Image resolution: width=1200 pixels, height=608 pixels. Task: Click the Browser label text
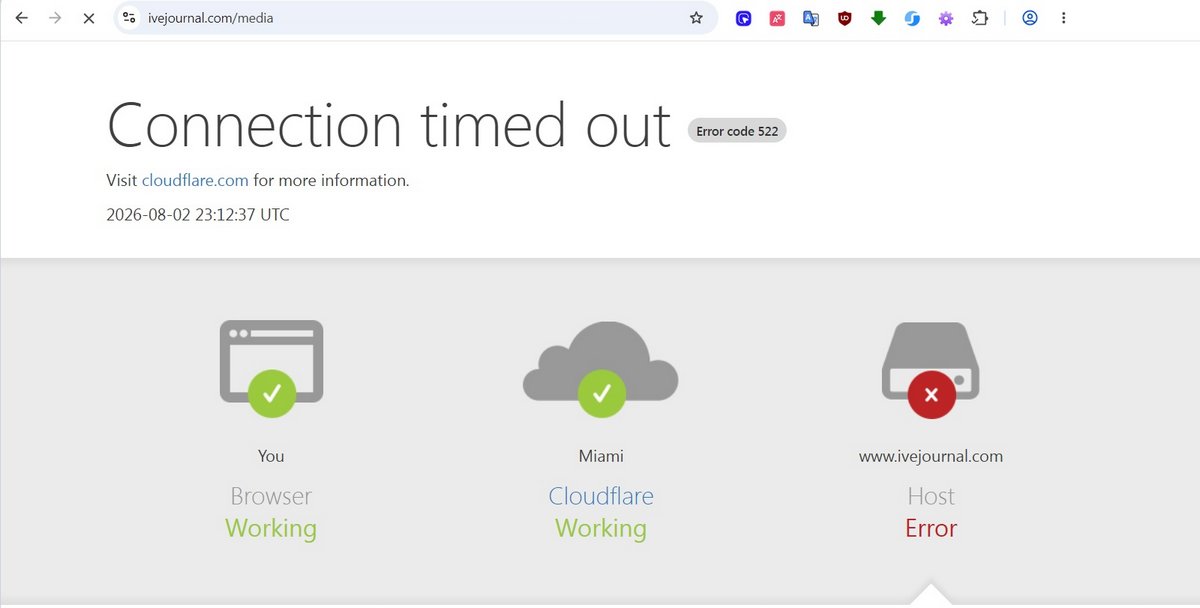271,496
